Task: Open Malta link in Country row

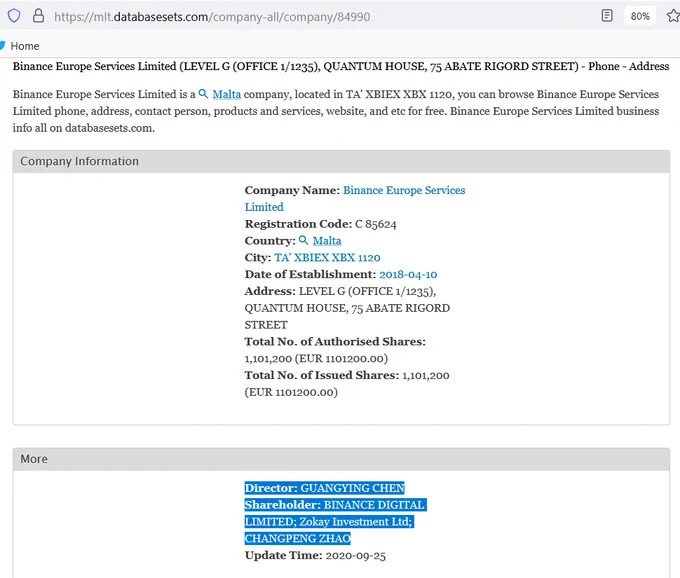Action: click(x=327, y=241)
